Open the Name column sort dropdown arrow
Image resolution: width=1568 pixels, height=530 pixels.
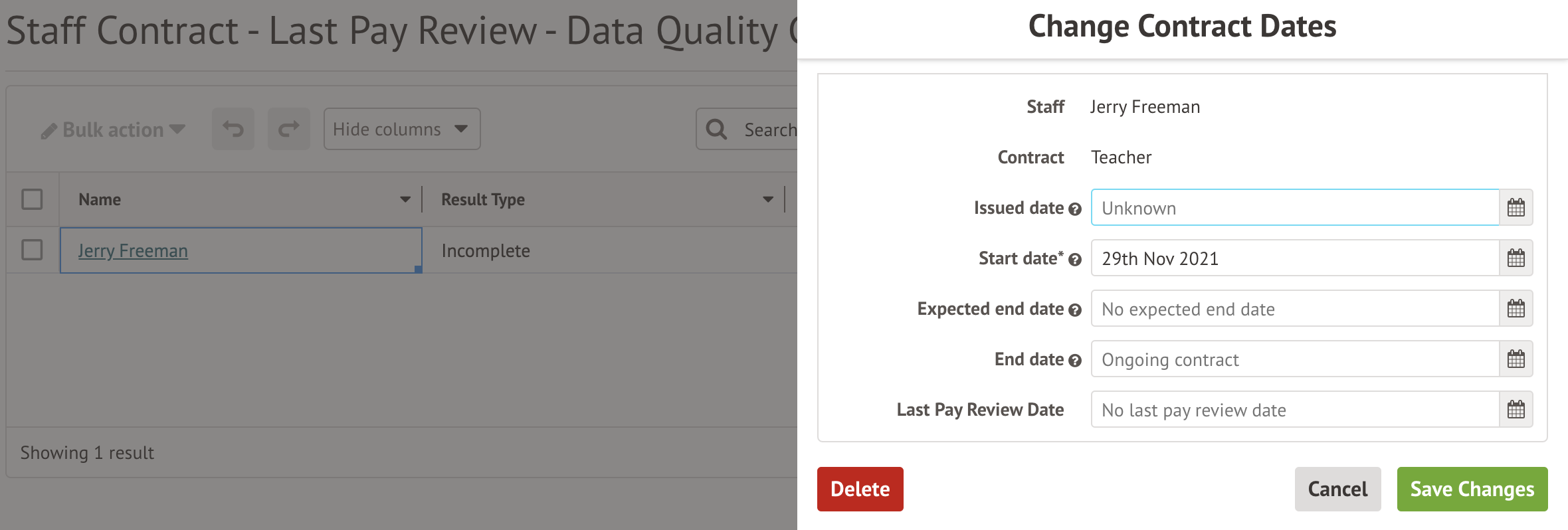pos(405,199)
